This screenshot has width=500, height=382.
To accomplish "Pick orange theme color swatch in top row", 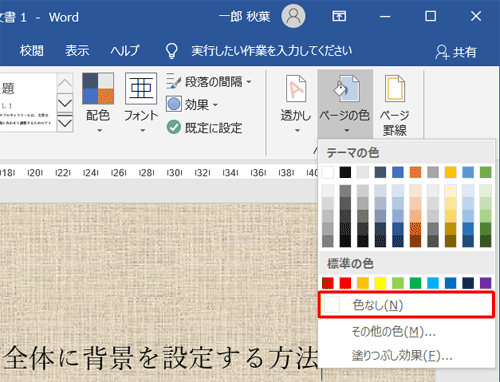I will pyautogui.click(x=415, y=172).
